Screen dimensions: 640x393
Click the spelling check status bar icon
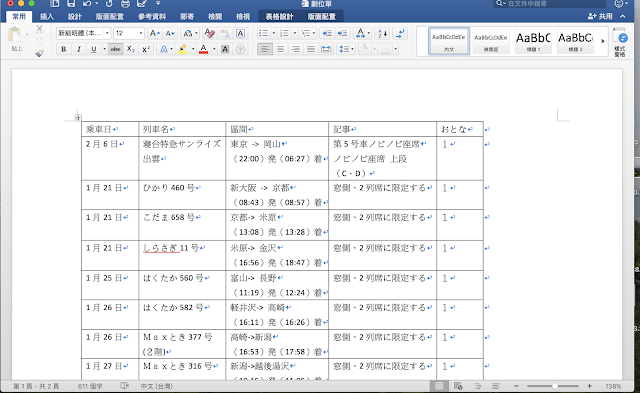(x=124, y=386)
